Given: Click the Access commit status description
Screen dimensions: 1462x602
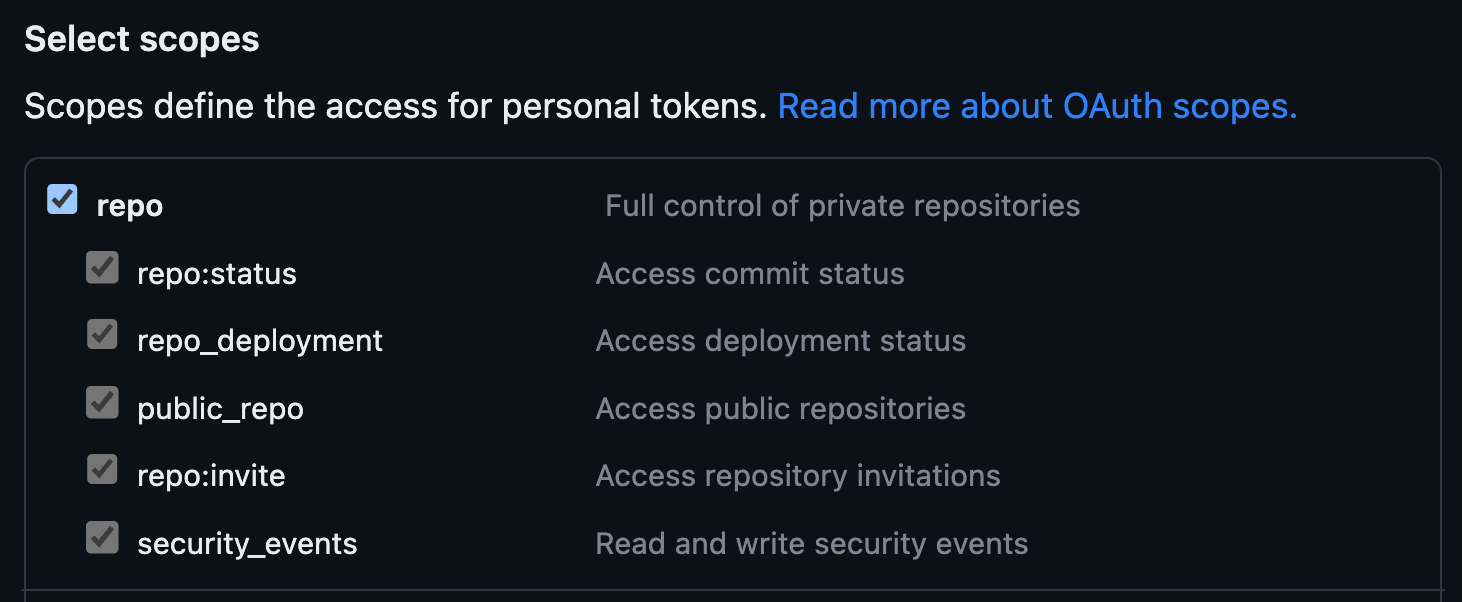Looking at the screenshot, I should [750, 273].
